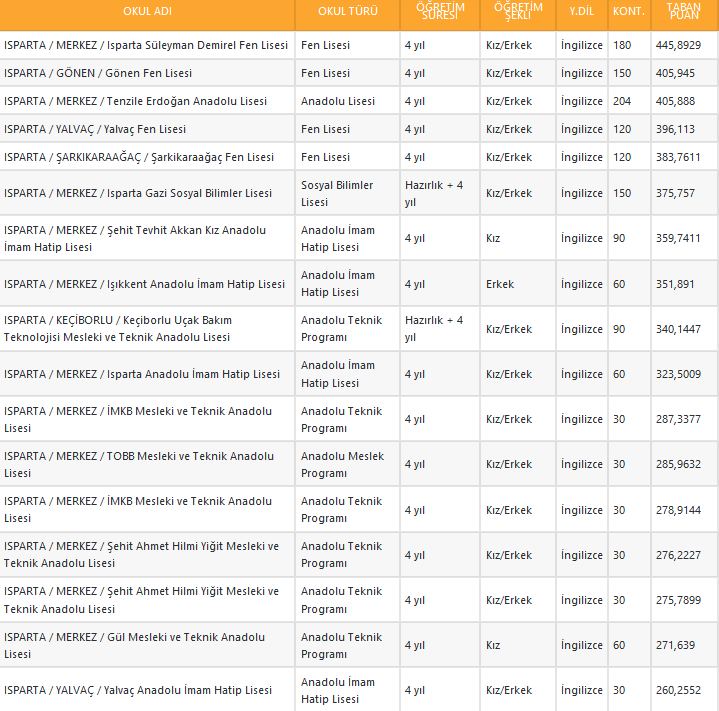Select Şarkikaraağaç Fen Lisesi school name
719x711 pixels.
pyautogui.click(x=139, y=157)
